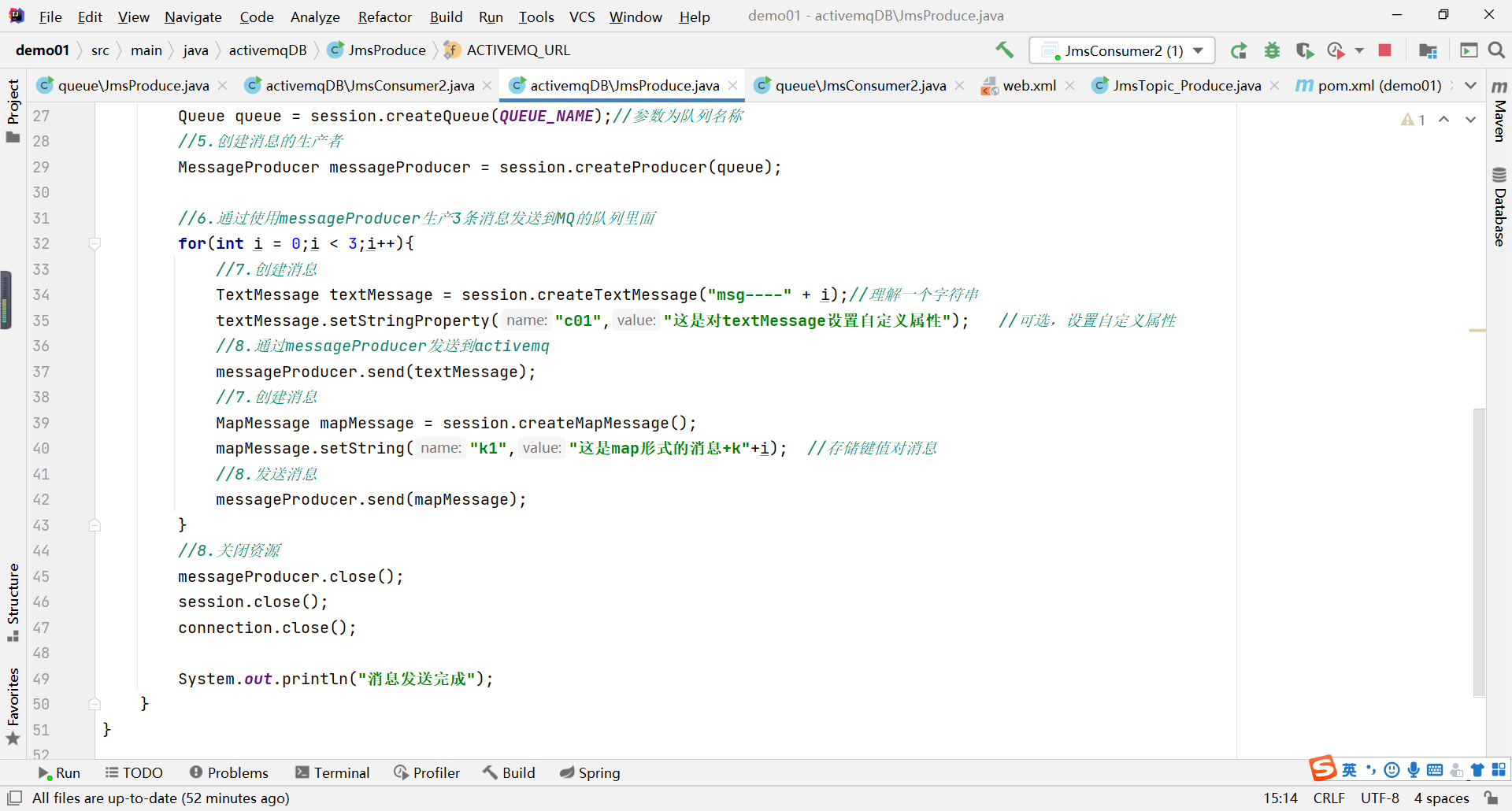Open the JmsConsumer2 (1) run configuration dropdown
This screenshot has height=811, width=1512.
1122,50
